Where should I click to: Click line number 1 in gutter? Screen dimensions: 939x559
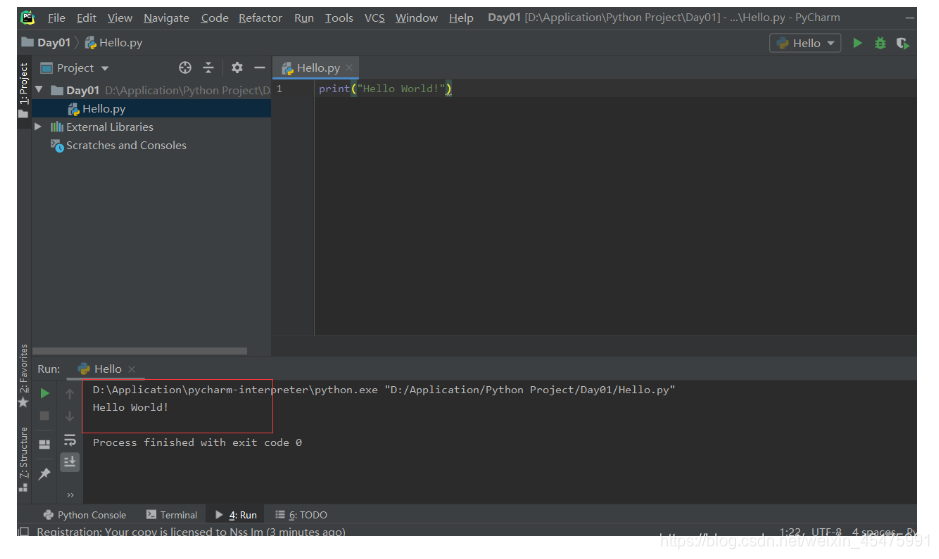click(279, 89)
